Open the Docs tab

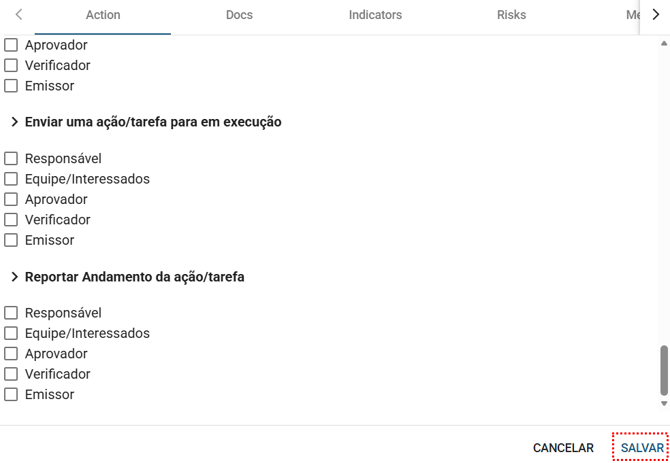point(239,16)
